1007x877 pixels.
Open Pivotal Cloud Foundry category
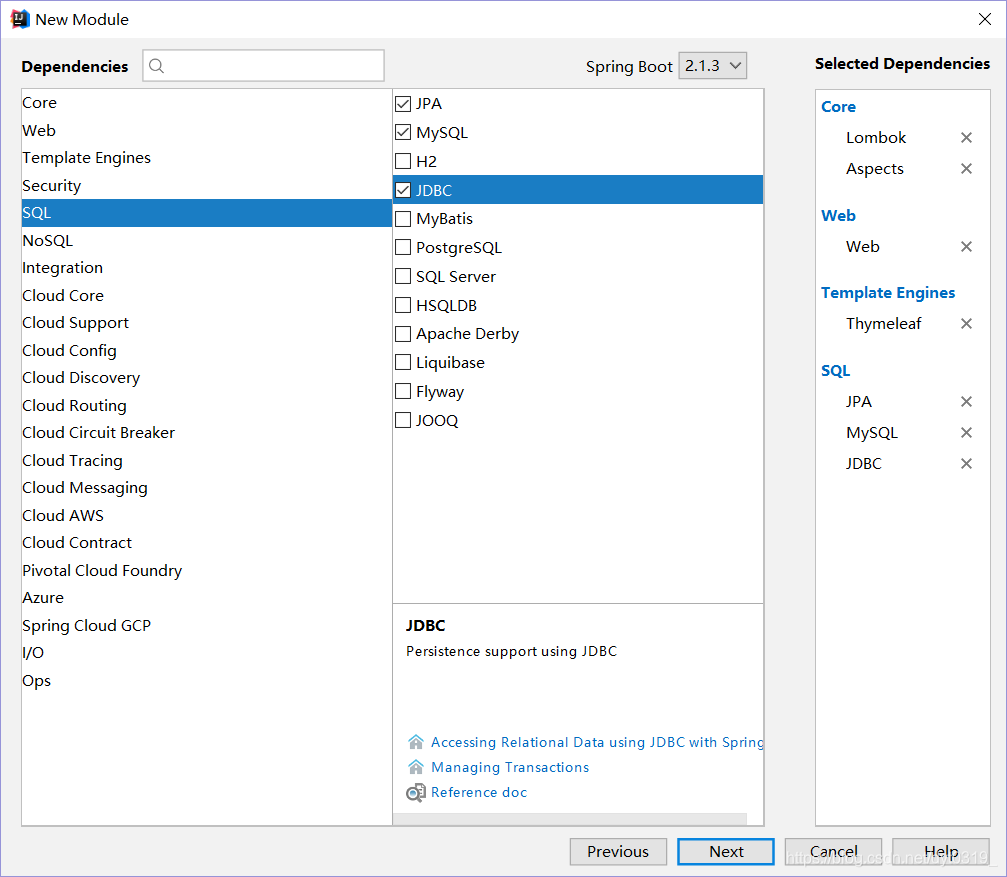click(x=206, y=571)
